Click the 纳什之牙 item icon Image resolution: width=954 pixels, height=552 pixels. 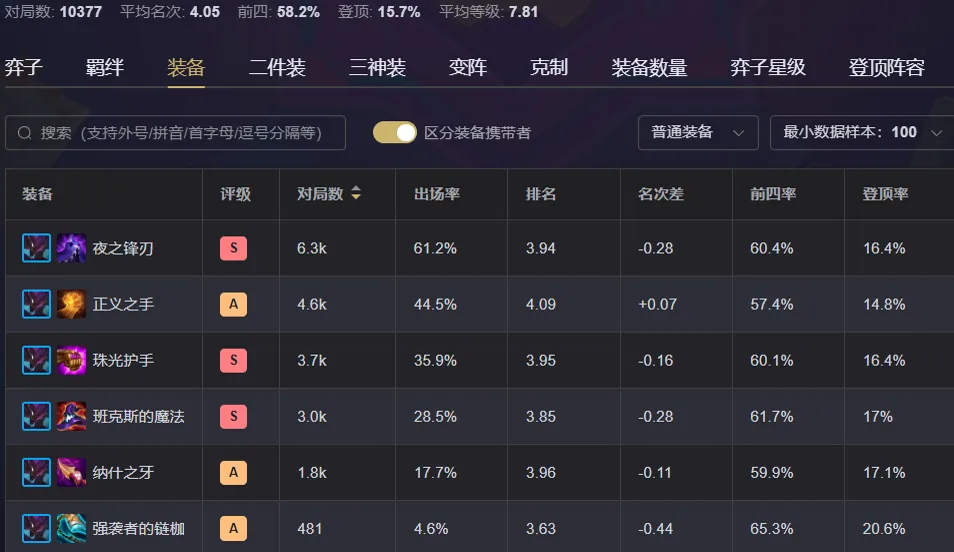point(71,472)
